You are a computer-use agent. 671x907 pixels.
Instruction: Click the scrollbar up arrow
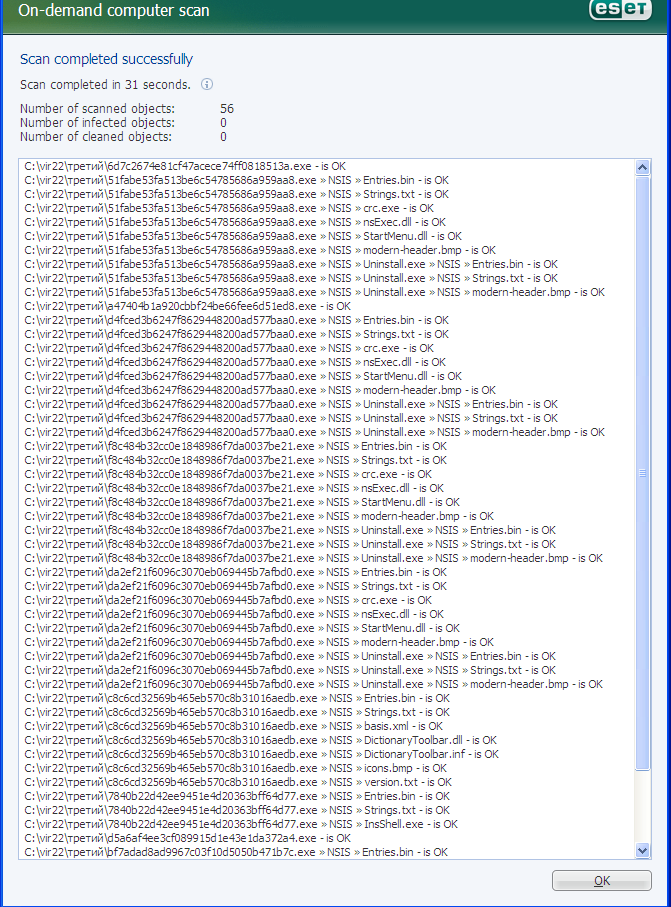tap(643, 168)
